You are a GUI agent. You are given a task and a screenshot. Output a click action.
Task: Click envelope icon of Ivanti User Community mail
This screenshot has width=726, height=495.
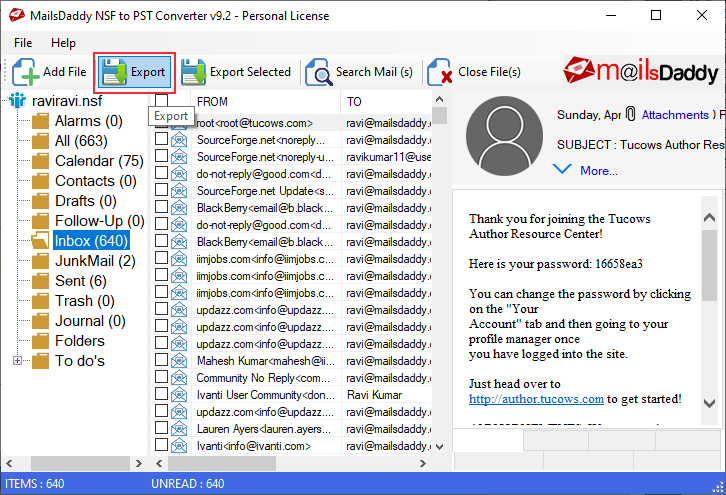pyautogui.click(x=179, y=395)
